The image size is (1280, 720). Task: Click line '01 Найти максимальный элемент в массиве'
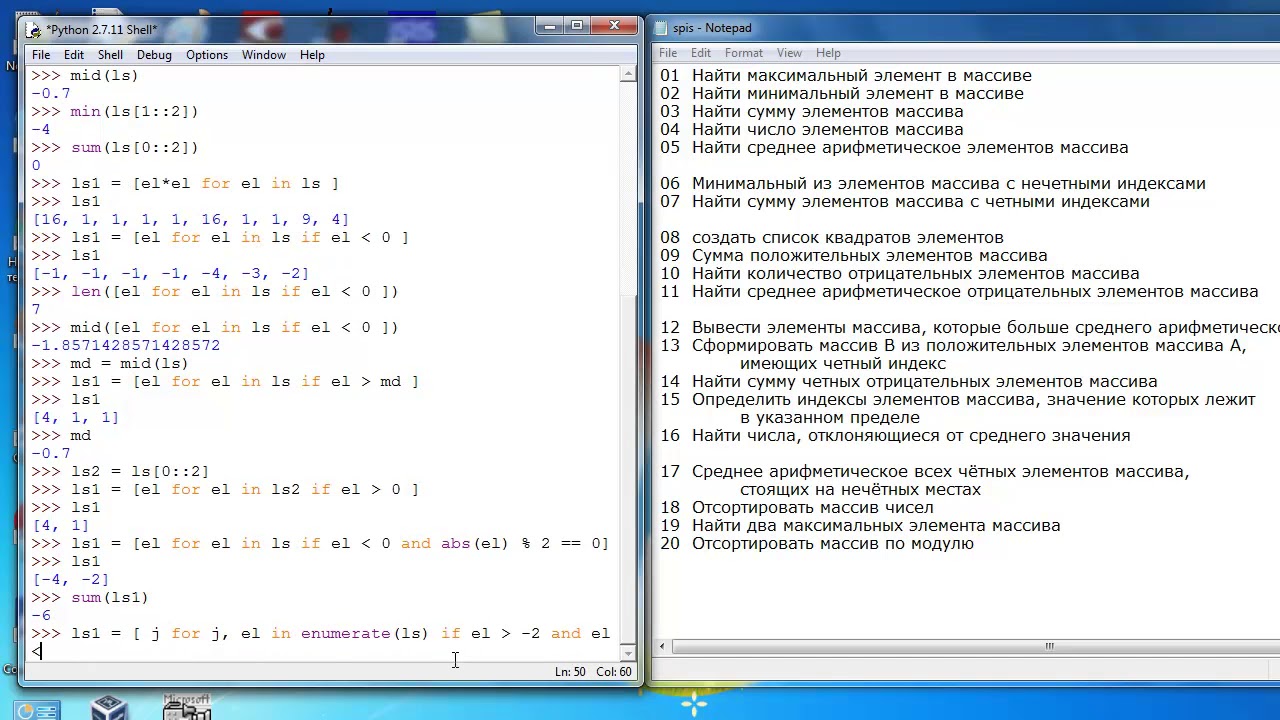coord(845,75)
